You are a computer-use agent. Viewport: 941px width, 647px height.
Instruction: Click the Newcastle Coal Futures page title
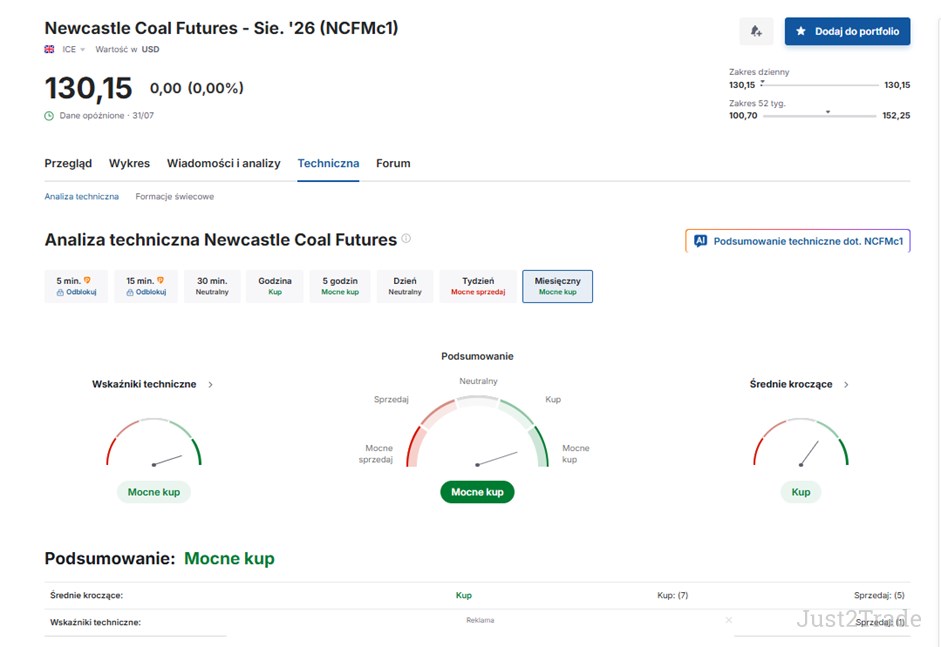(x=221, y=28)
